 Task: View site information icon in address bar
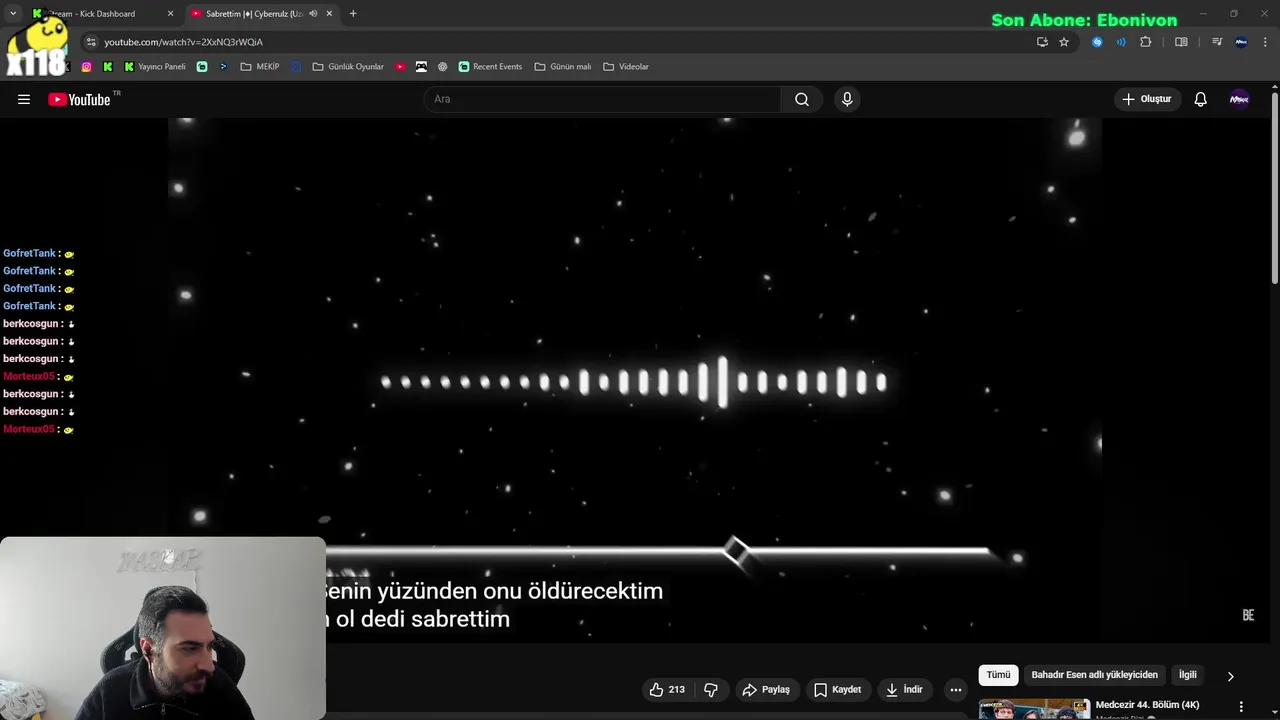[x=91, y=42]
